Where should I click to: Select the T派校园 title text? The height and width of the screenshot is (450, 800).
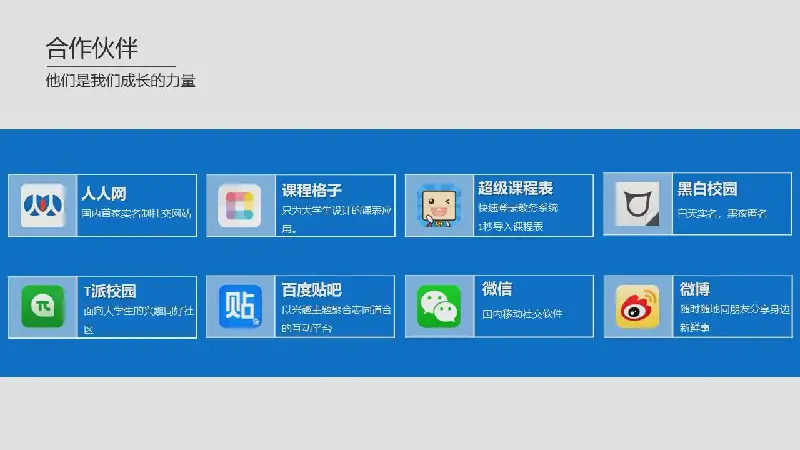[x=110, y=291]
